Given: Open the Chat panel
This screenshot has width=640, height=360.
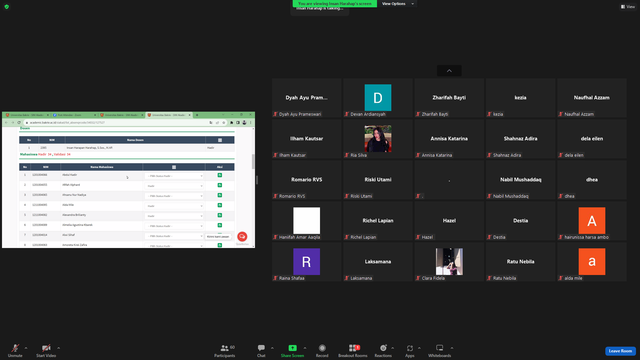Looking at the screenshot, I should (x=261, y=350).
